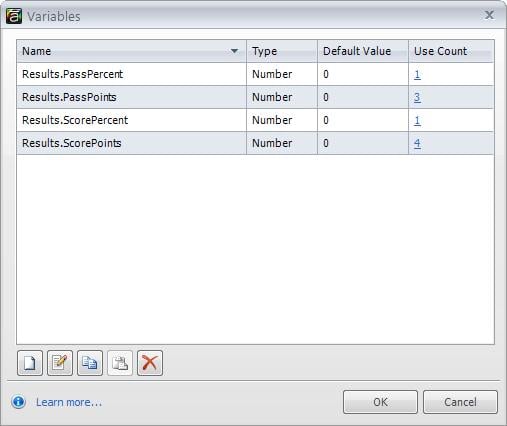Click the Articulate logo icon in title bar

click(14, 16)
